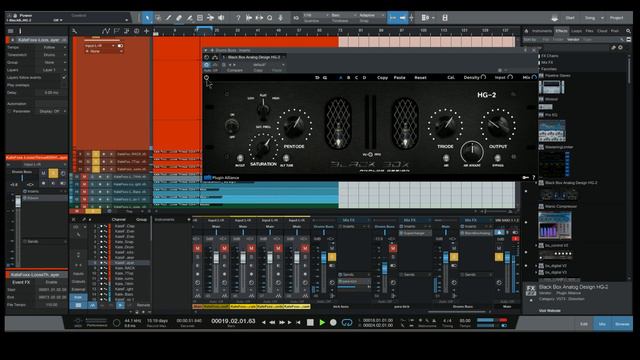Screen dimensions: 640x360
Task: Click the Browse button at bottom right
Action: [622, 324]
